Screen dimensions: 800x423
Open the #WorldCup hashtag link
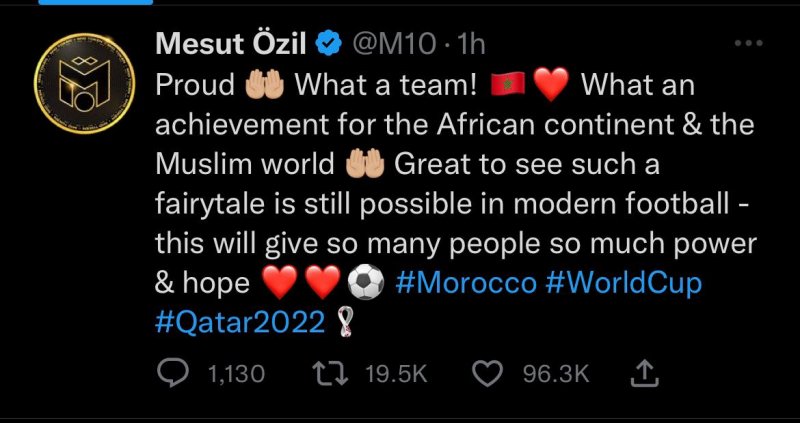tap(623, 285)
